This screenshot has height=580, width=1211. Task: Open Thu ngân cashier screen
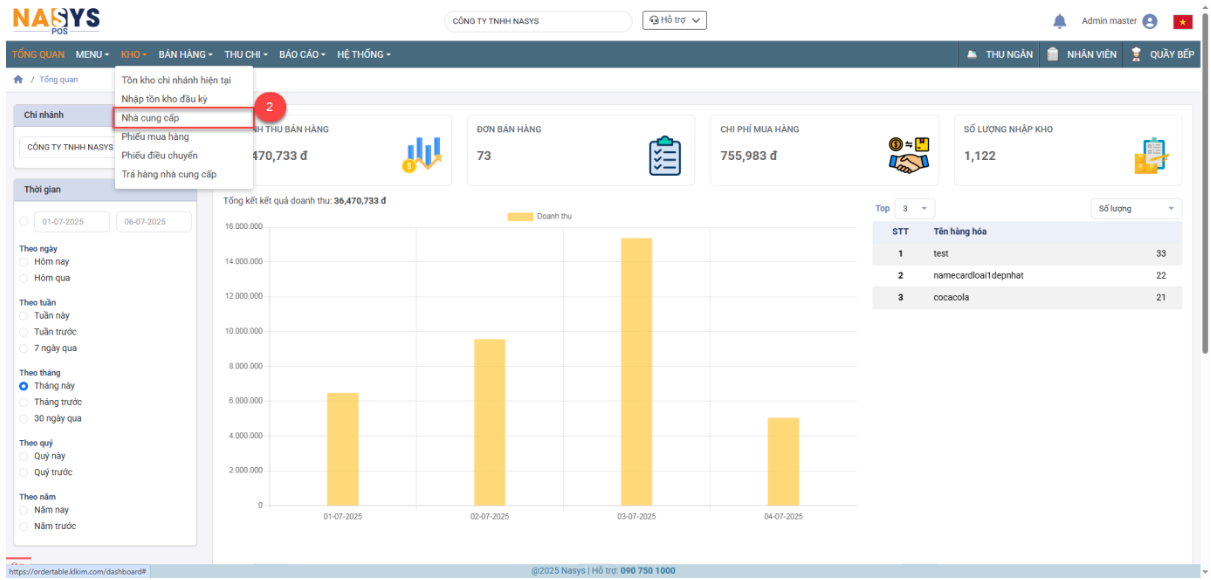click(999, 54)
